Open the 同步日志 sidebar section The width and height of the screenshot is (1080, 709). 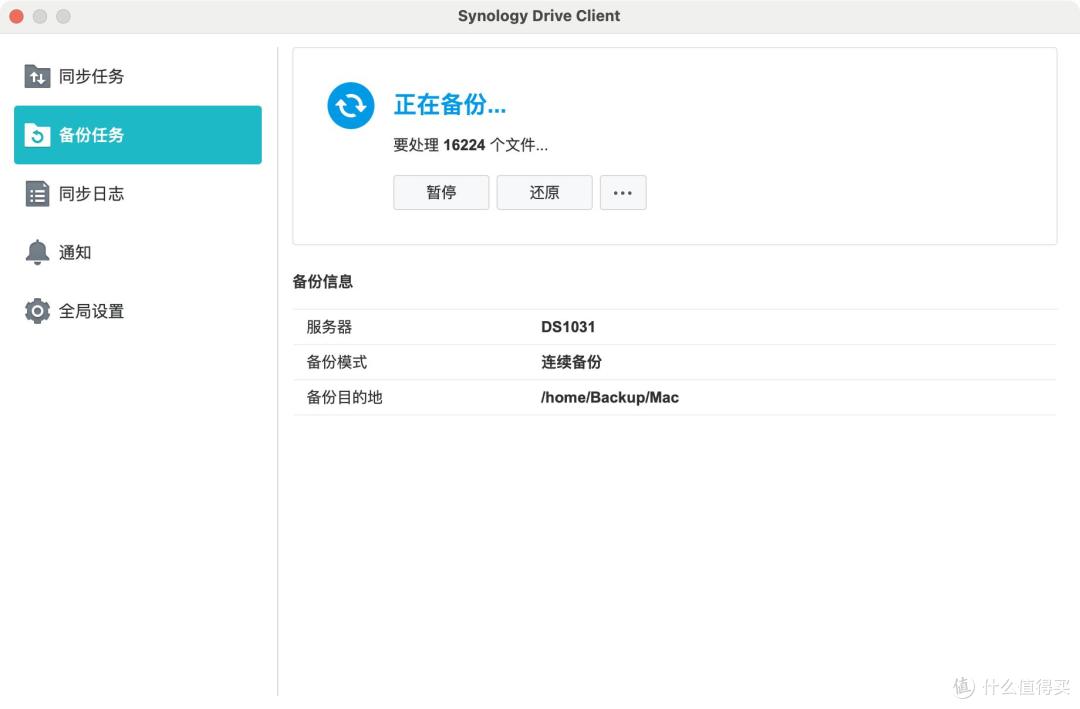coord(138,194)
